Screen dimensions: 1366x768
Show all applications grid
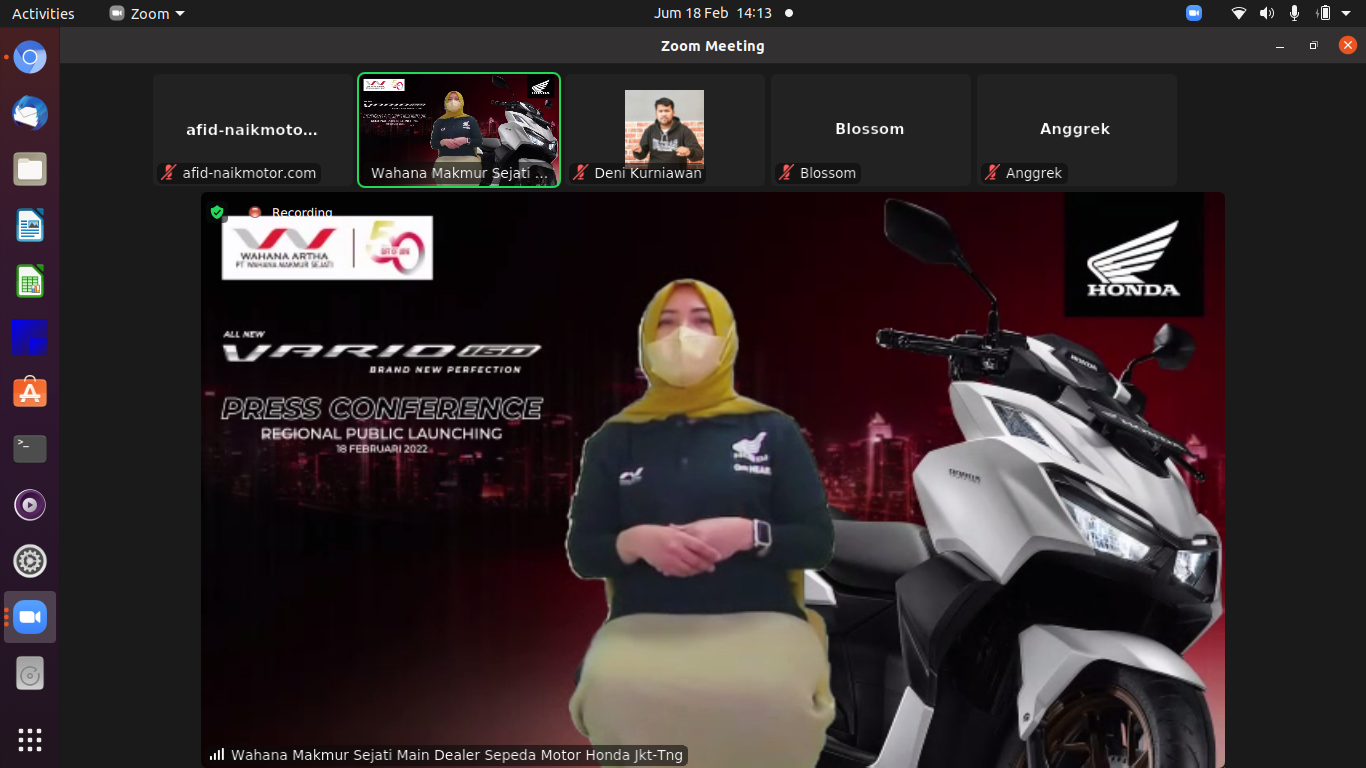coord(30,740)
